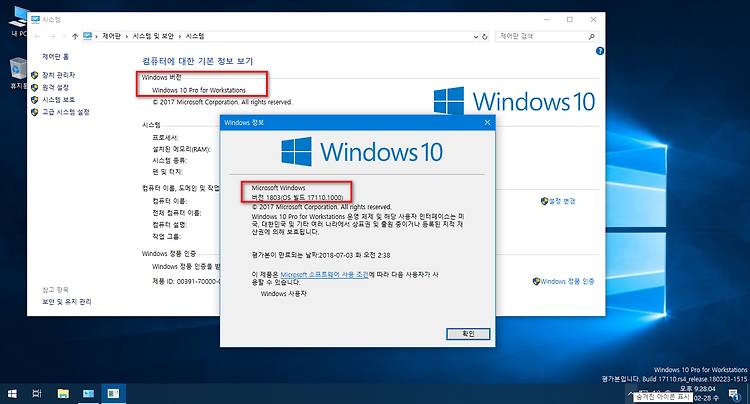Open the Start menu
This screenshot has height=404, width=750.
[x=12, y=393]
